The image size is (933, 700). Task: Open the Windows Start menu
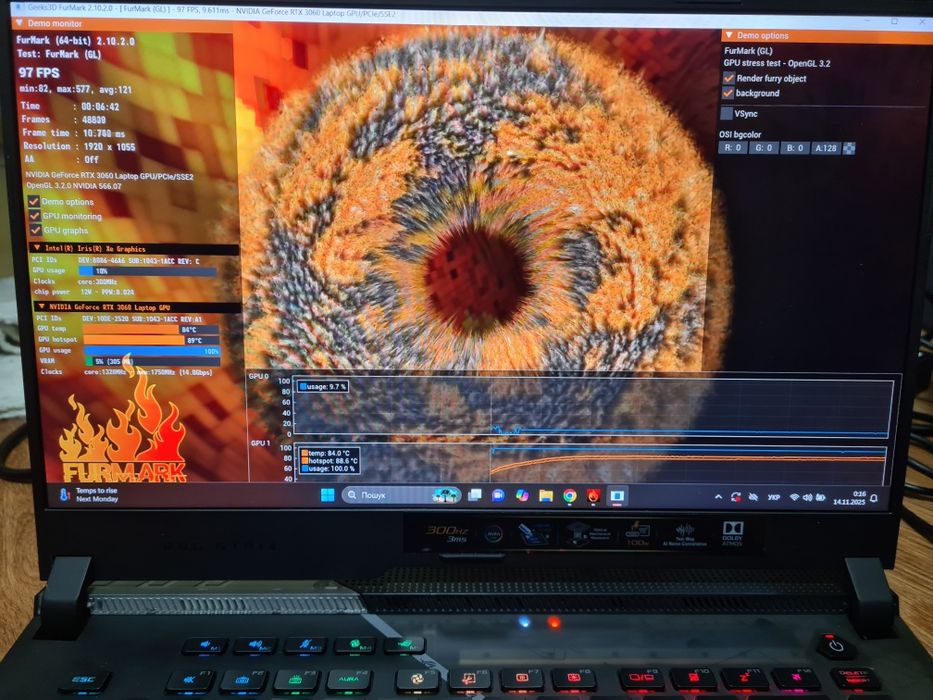327,495
